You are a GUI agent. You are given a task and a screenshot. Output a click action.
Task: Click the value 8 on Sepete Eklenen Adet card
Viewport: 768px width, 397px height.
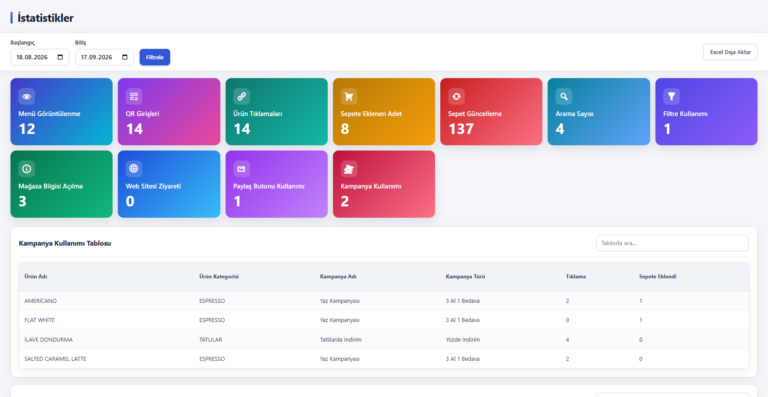pos(345,129)
